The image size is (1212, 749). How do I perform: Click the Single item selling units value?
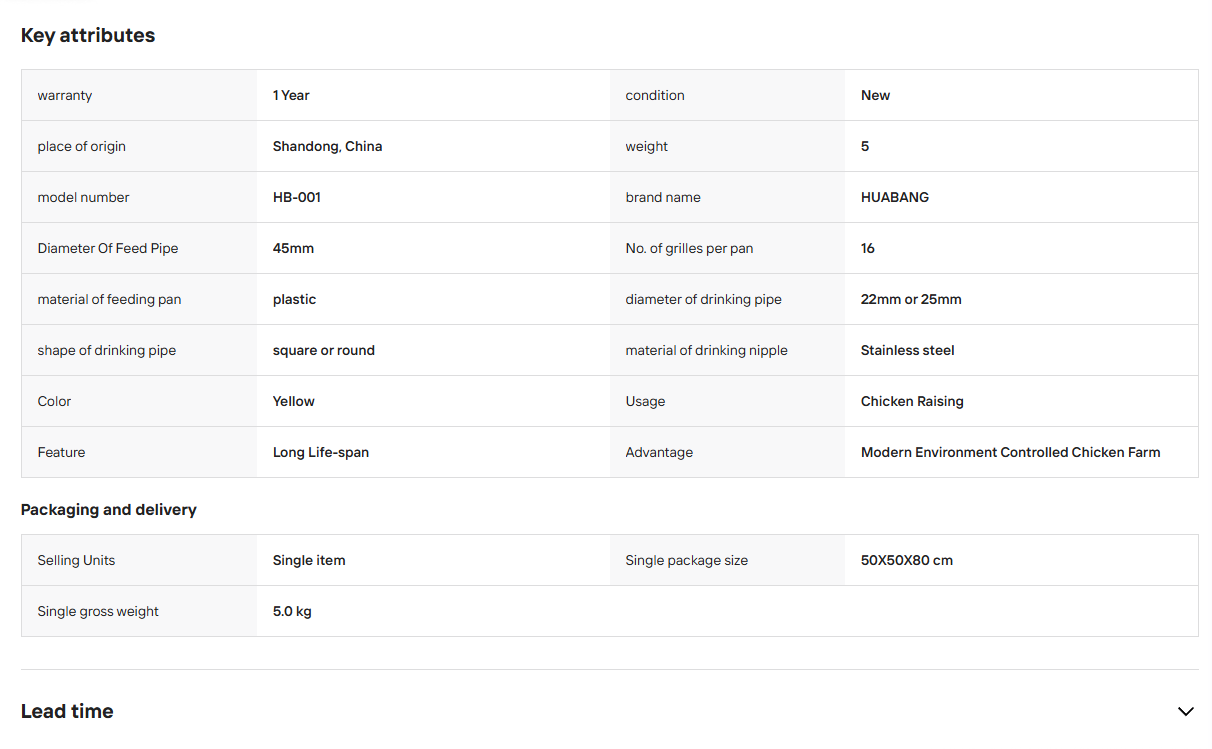click(309, 560)
